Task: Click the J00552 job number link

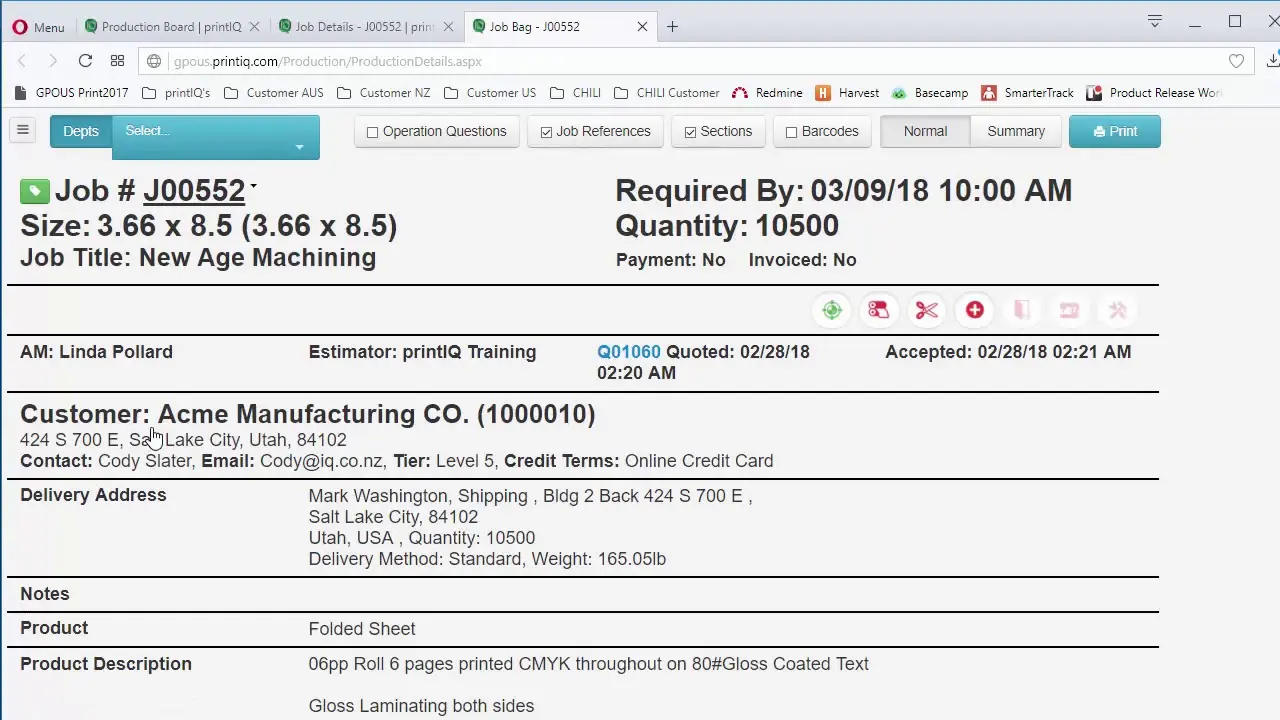Action: pyautogui.click(x=194, y=191)
